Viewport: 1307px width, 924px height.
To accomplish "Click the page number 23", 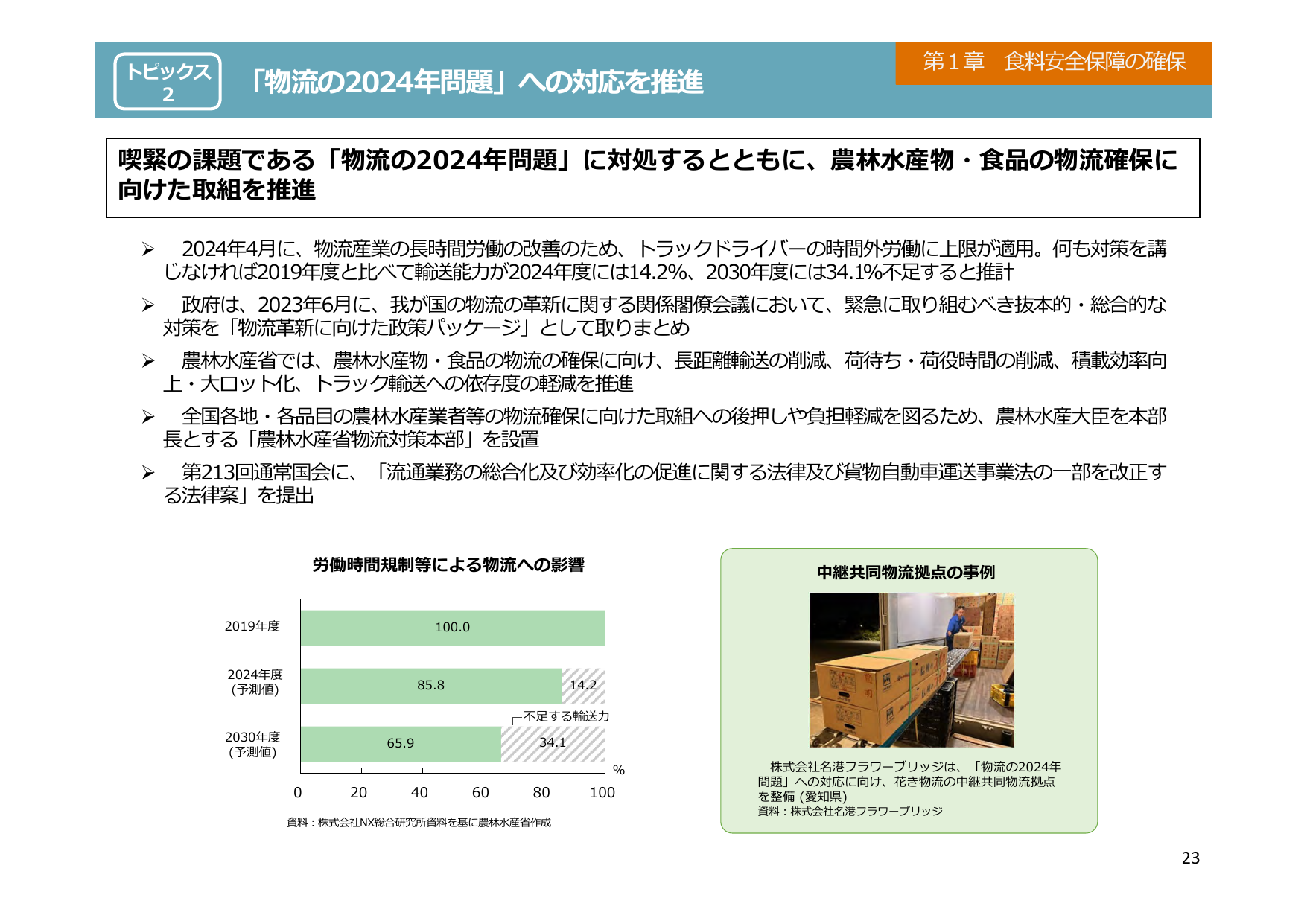I will [x=1190, y=858].
